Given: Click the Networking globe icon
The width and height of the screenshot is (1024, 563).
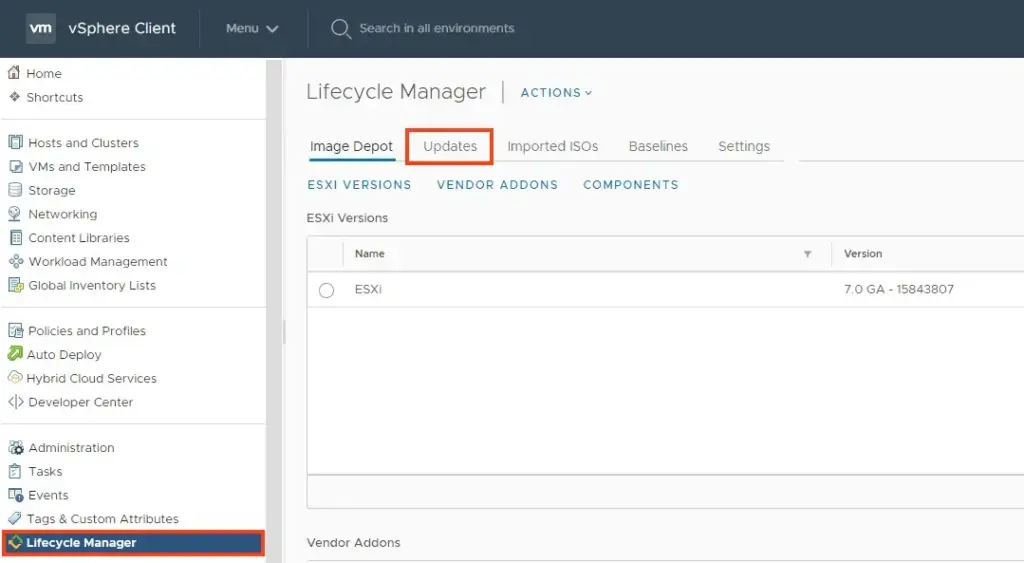Looking at the screenshot, I should click(x=14, y=214).
